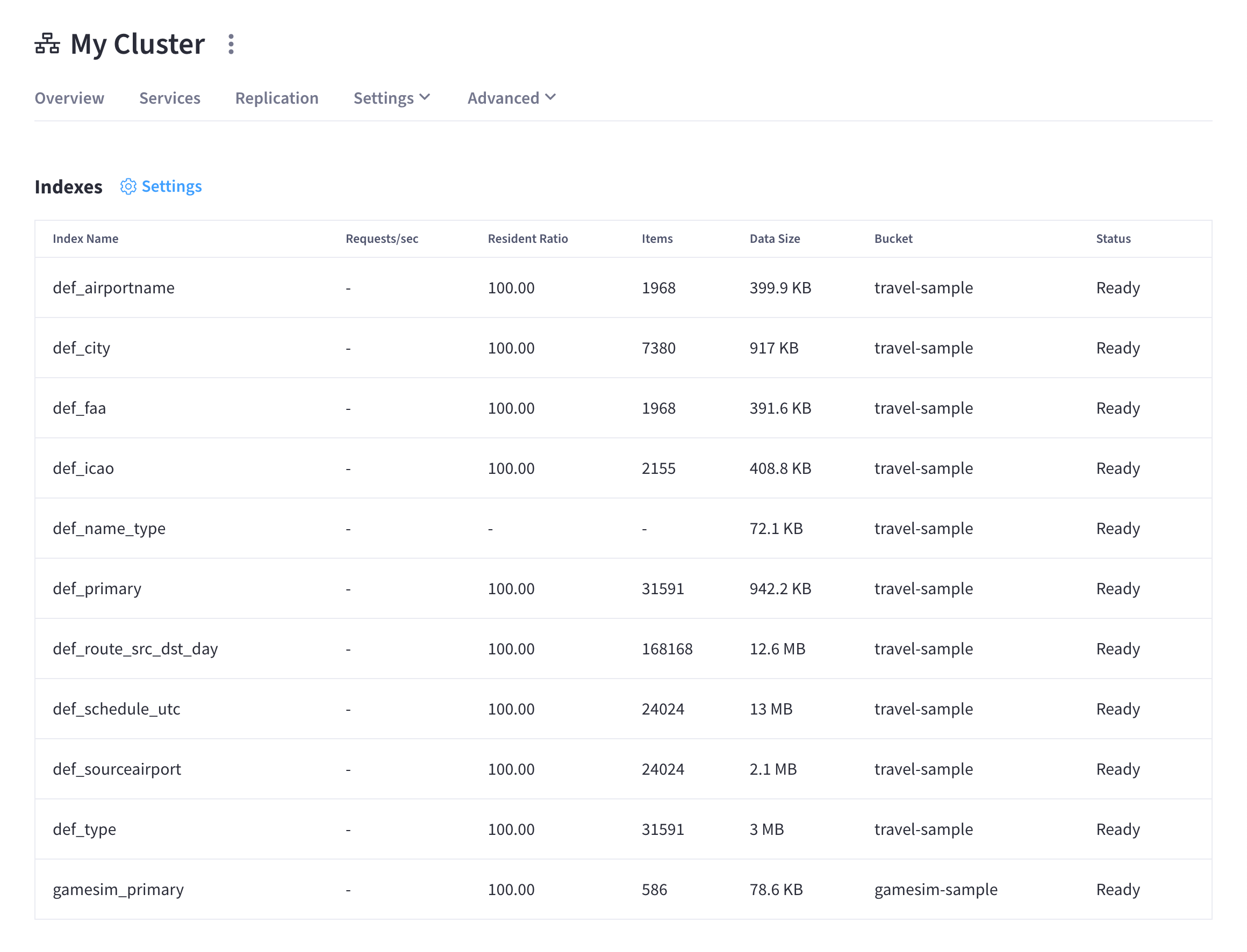Expand the Settings dropdown menu
This screenshot has height=952, width=1247.
coord(391,97)
